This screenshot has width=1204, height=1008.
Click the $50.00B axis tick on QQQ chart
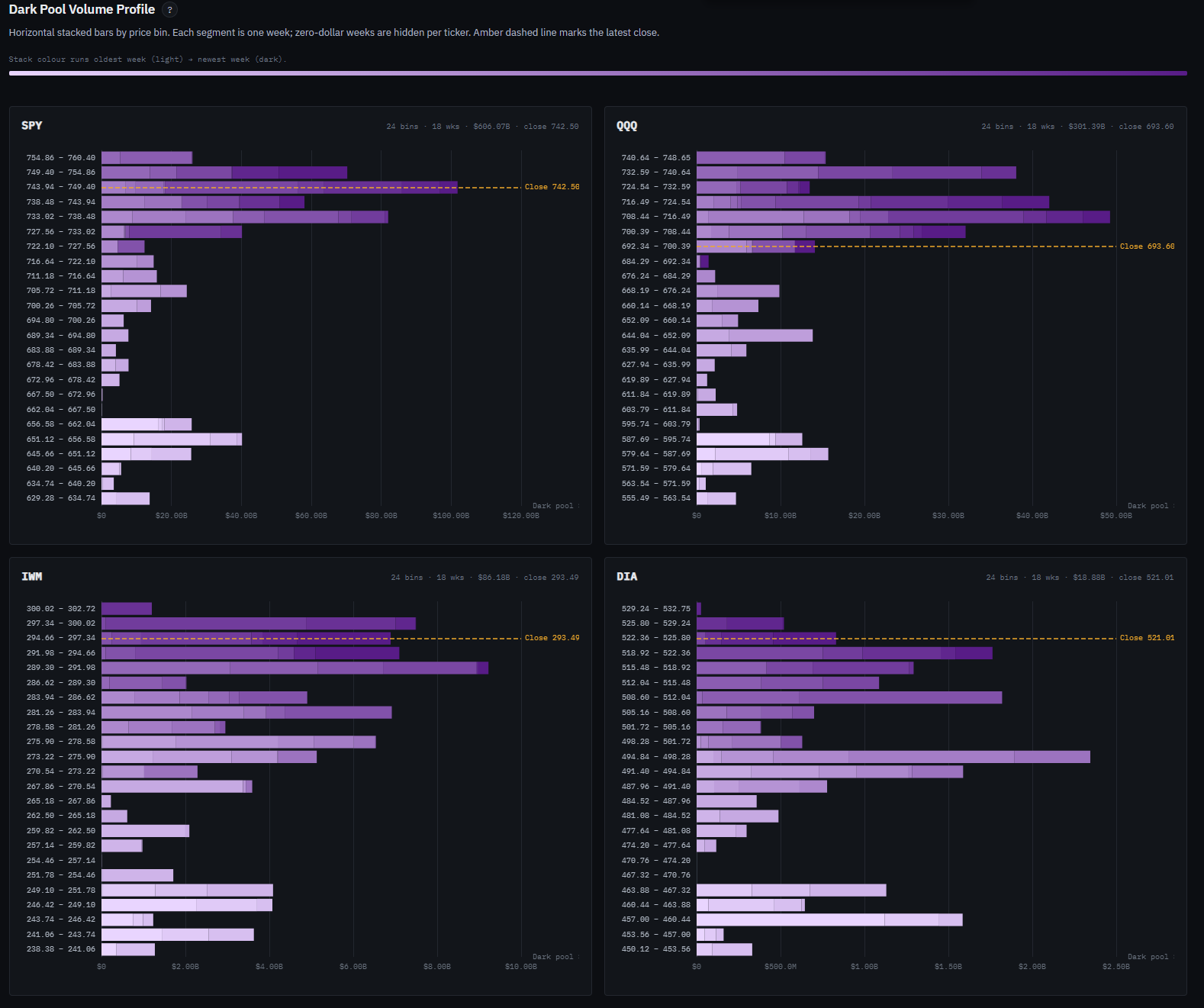pyautogui.click(x=1116, y=516)
